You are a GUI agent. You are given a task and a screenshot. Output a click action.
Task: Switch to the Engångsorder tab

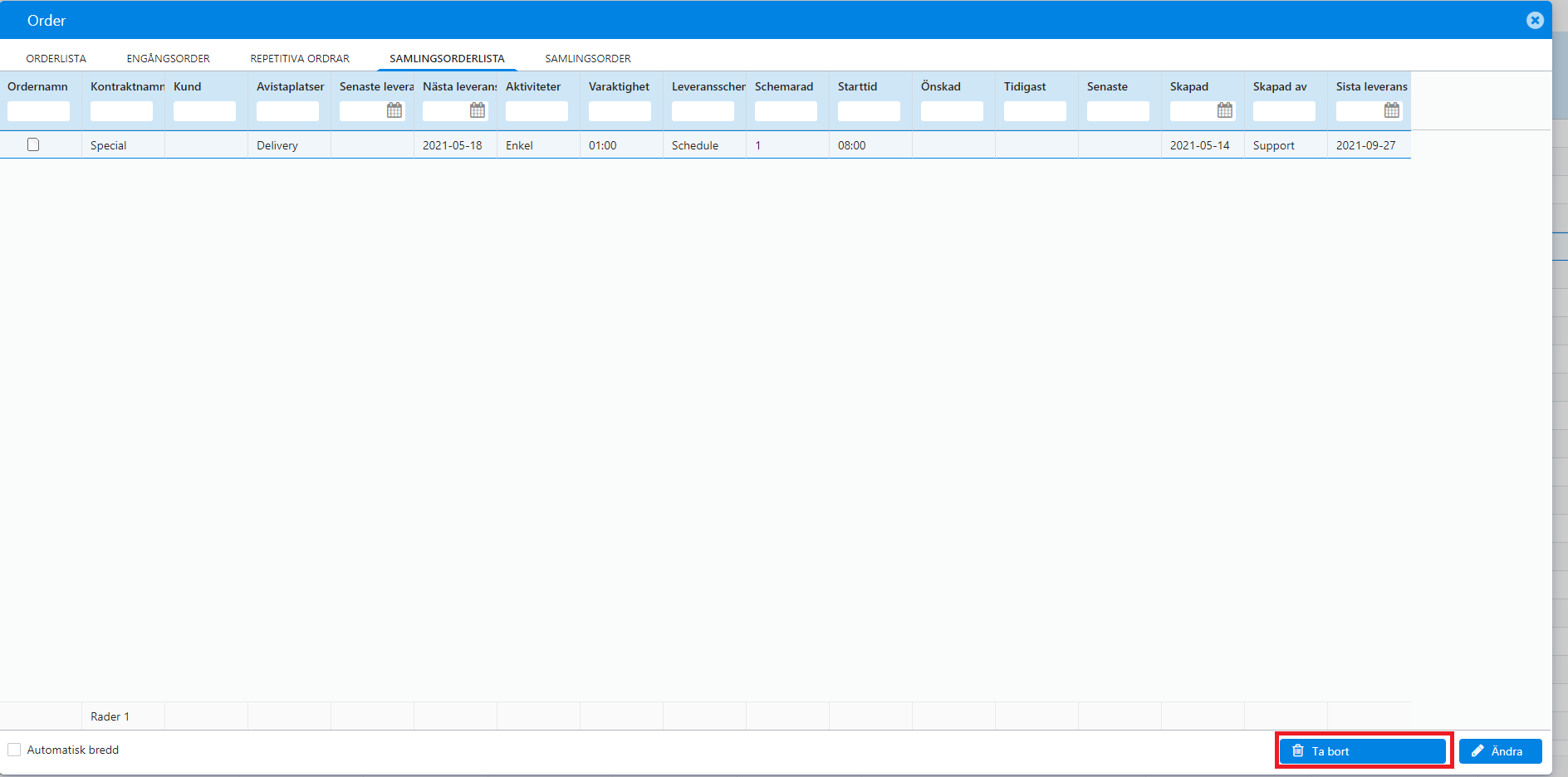(x=168, y=58)
